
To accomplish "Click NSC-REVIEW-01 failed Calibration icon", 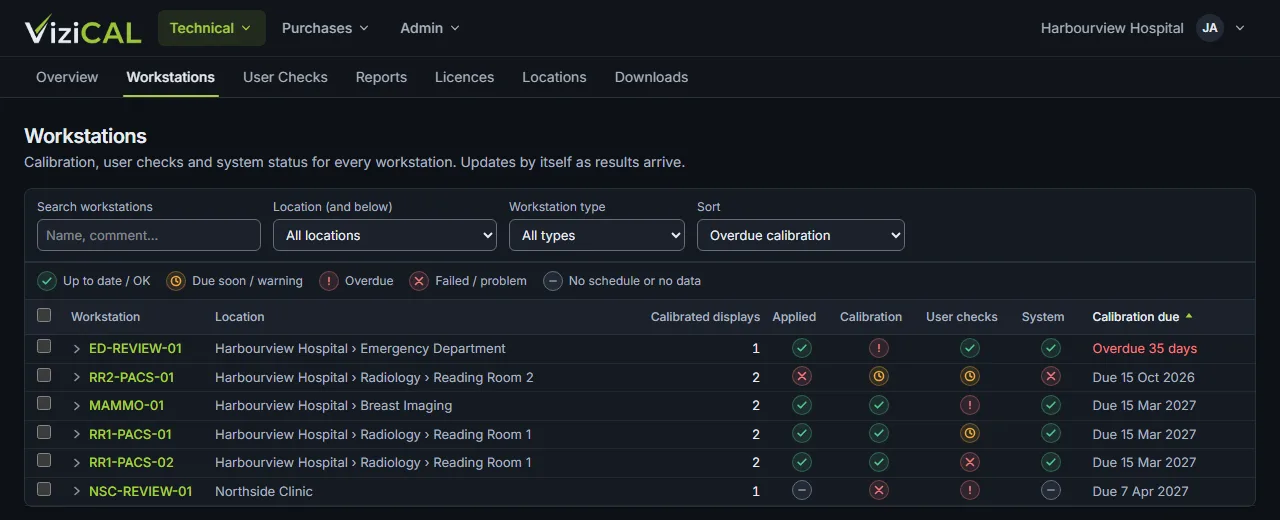I will (x=879, y=491).
